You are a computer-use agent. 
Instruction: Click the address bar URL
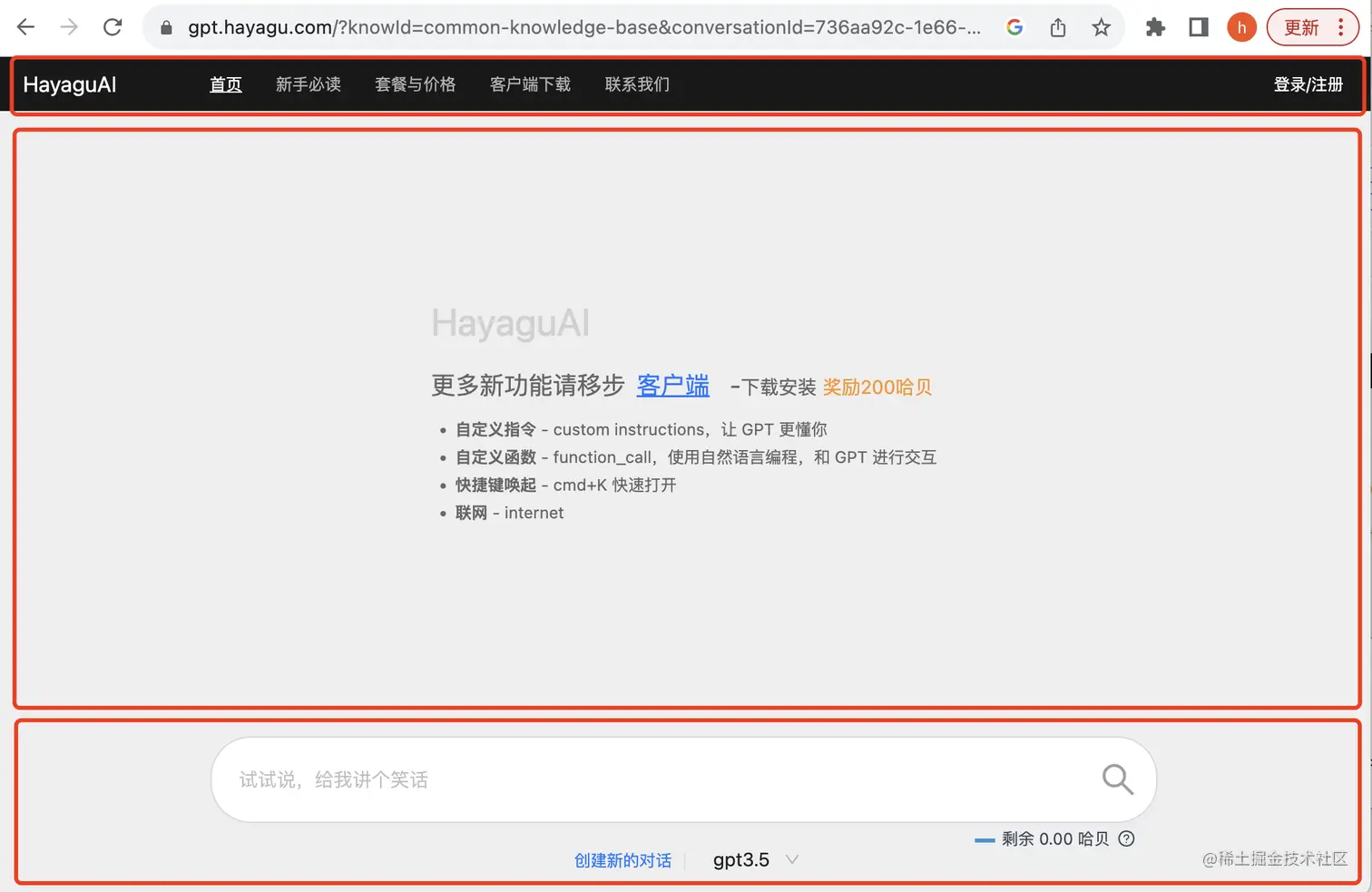tap(584, 27)
